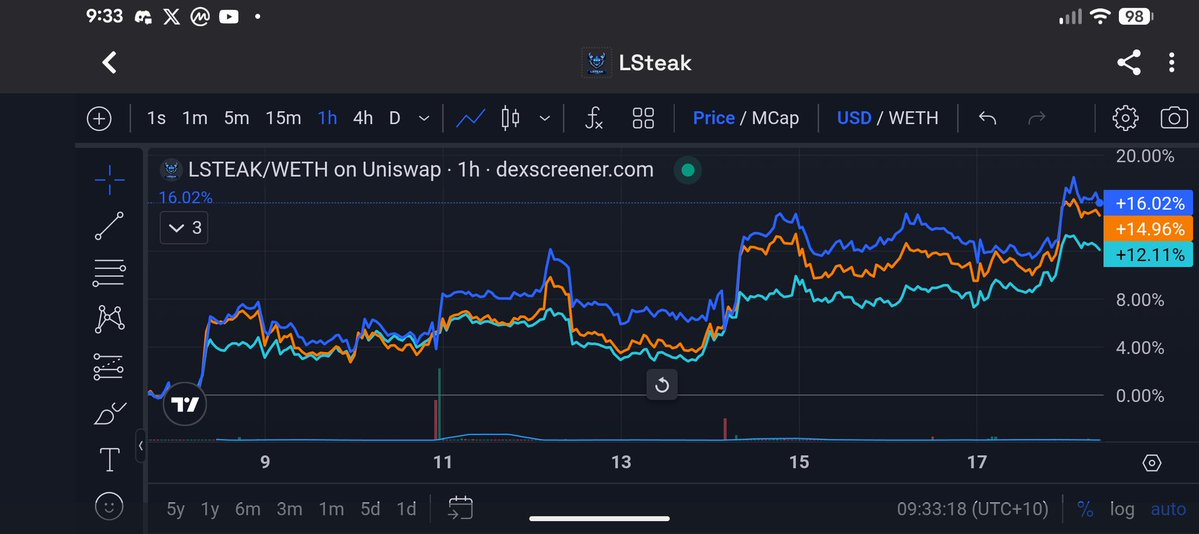Expand the chart style dropdown chevron
1199x534 pixels.
click(x=544, y=119)
